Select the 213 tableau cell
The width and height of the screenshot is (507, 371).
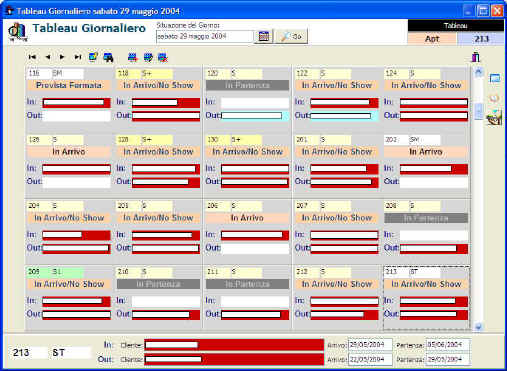pyautogui.click(x=481, y=39)
